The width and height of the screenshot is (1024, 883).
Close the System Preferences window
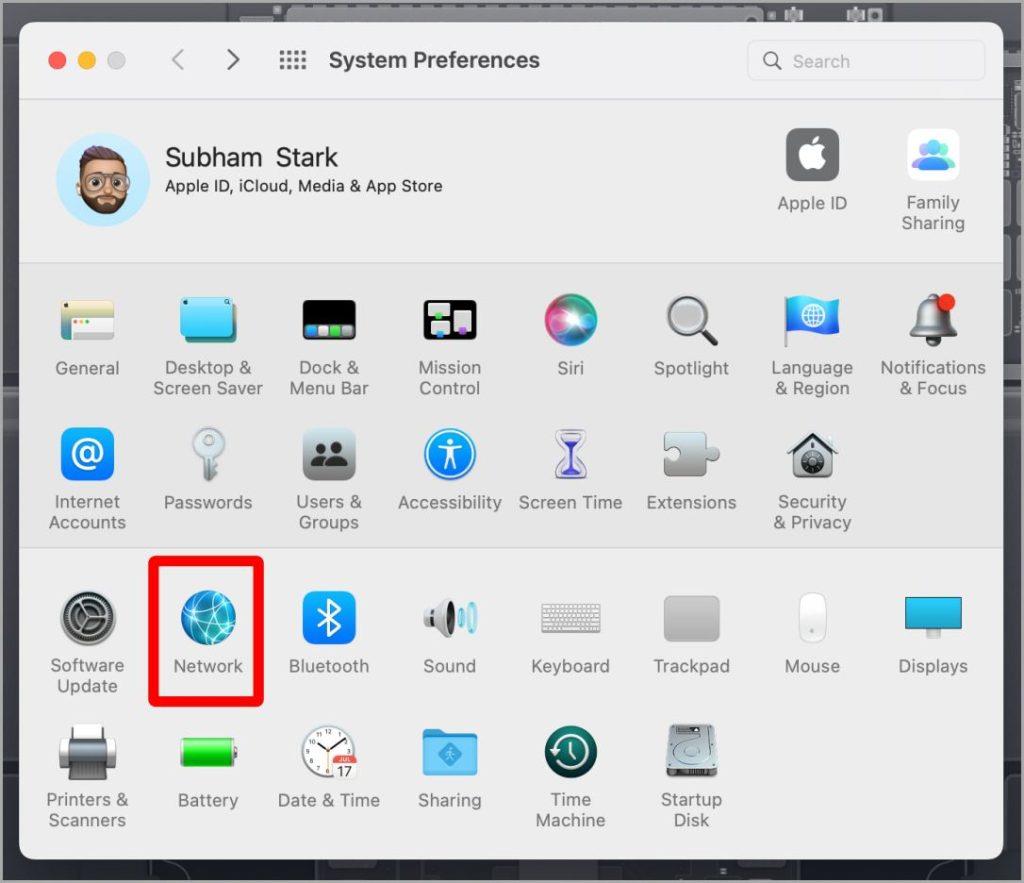(57, 60)
